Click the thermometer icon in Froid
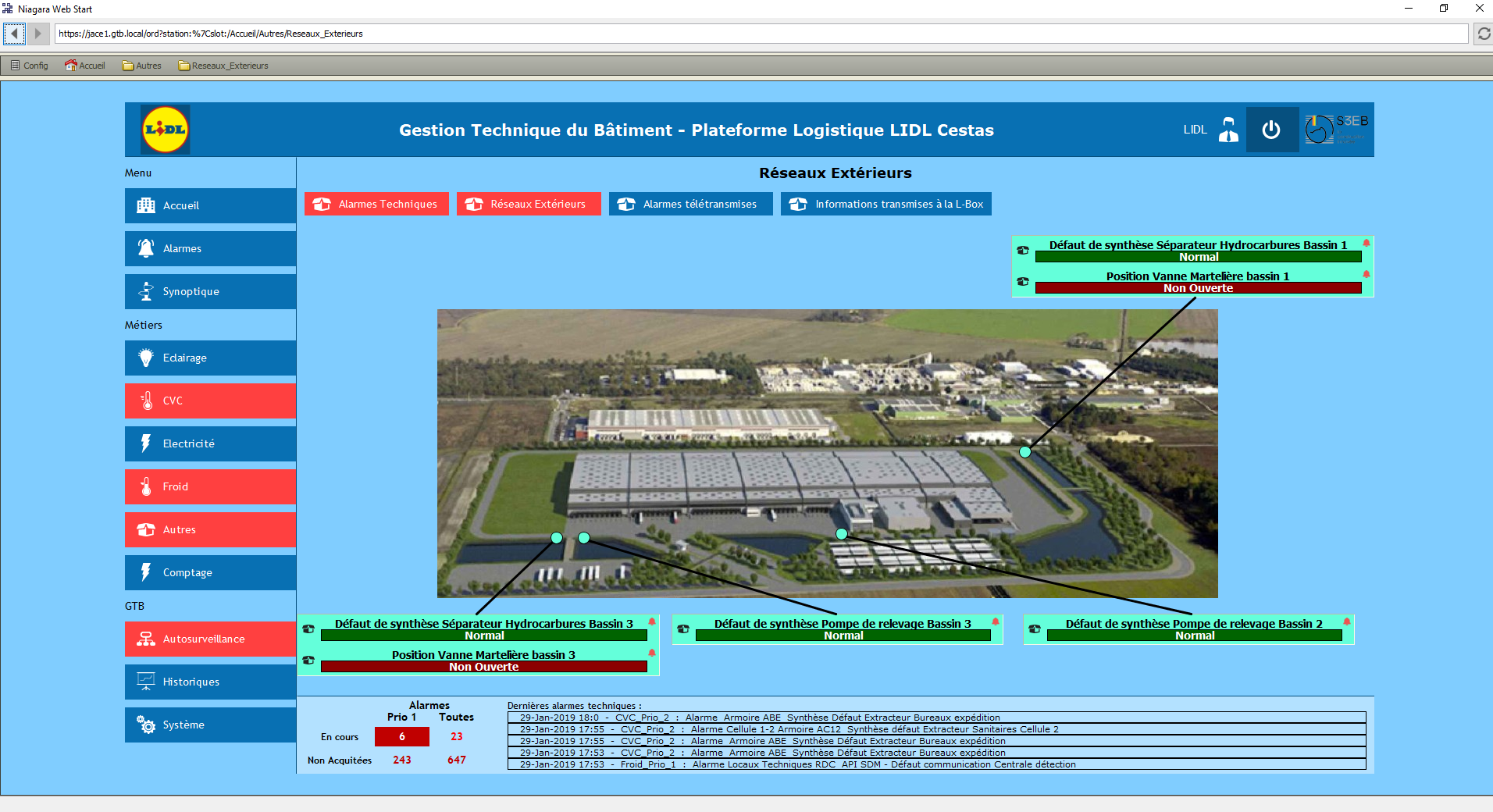Viewport: 1493px width, 812px height. point(146,486)
